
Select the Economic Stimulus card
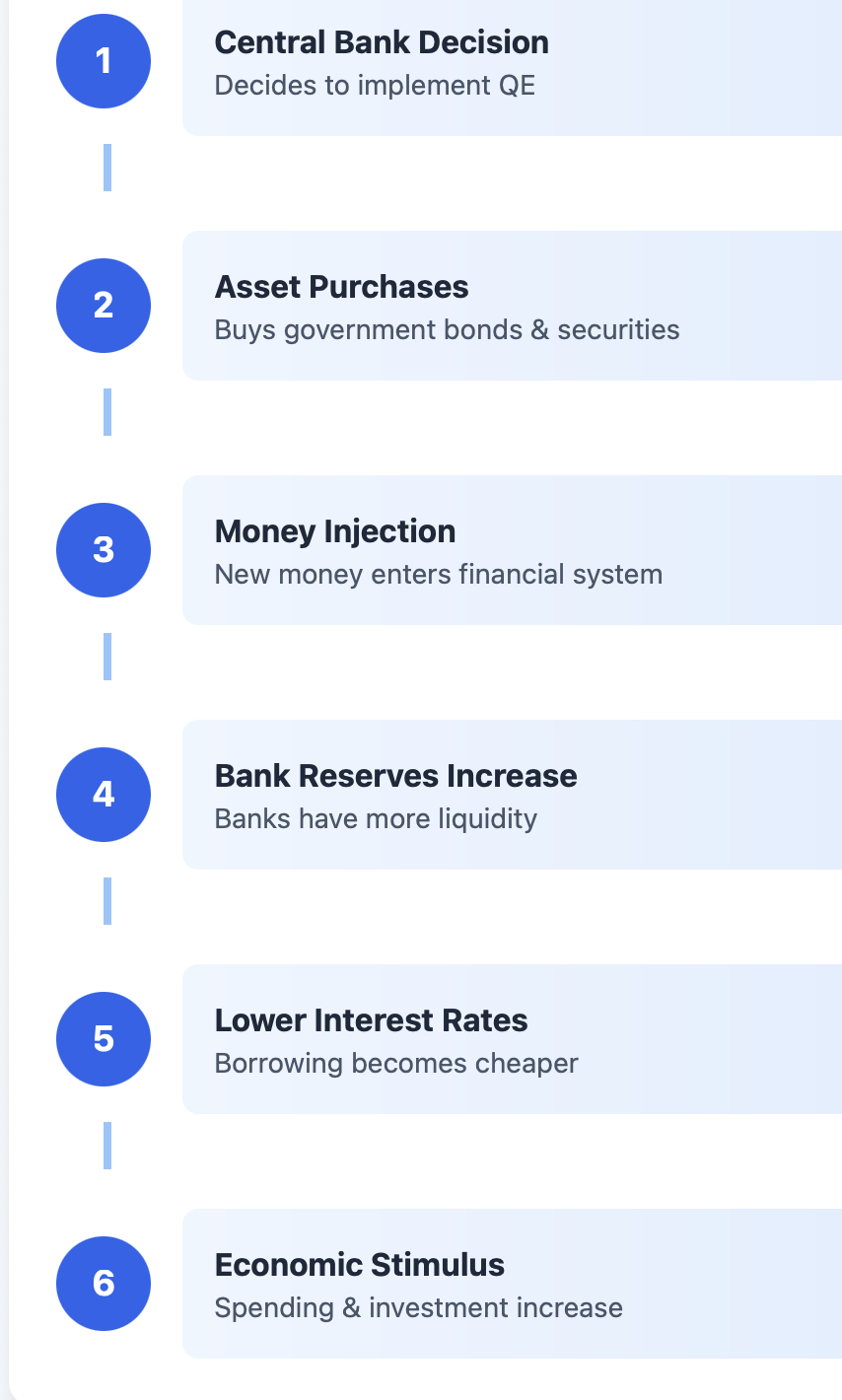[513, 1284]
